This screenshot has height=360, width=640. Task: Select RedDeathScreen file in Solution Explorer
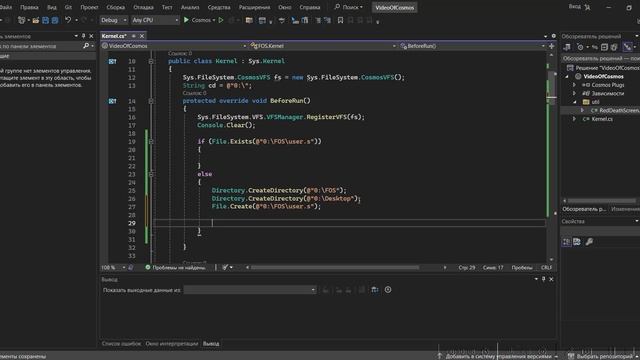619,110
